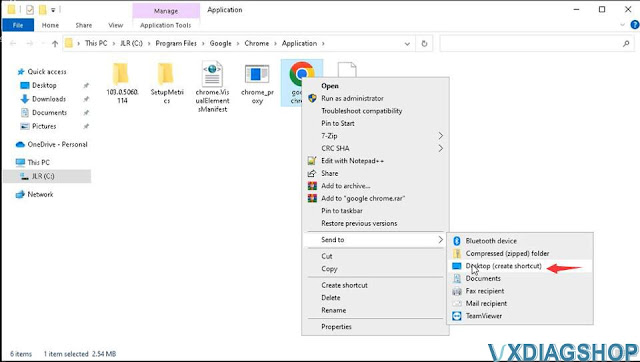
Task: Select the chrome_proxy application icon
Action: [x=257, y=74]
